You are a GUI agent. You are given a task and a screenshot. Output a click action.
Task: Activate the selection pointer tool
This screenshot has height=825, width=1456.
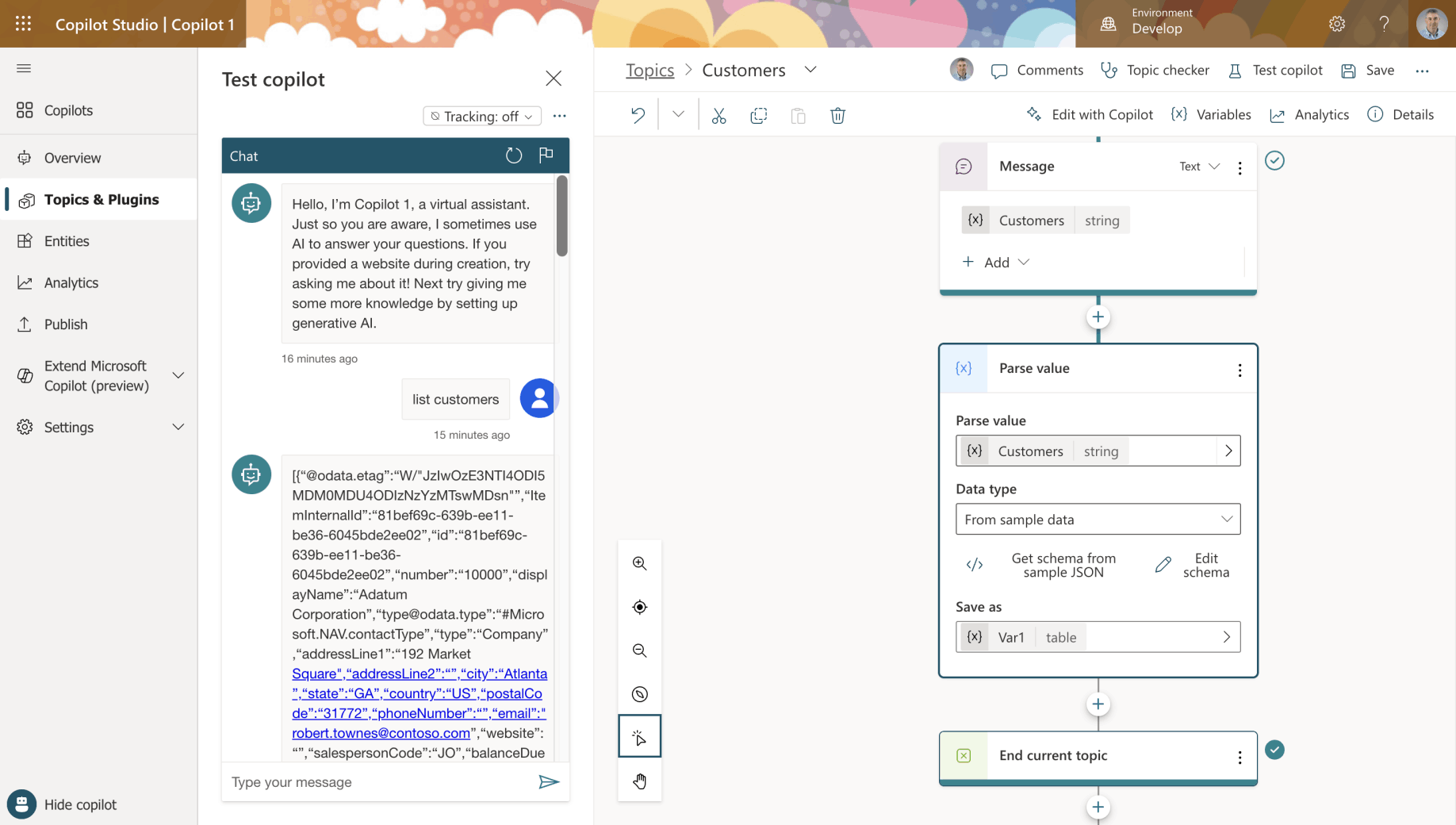click(x=639, y=738)
